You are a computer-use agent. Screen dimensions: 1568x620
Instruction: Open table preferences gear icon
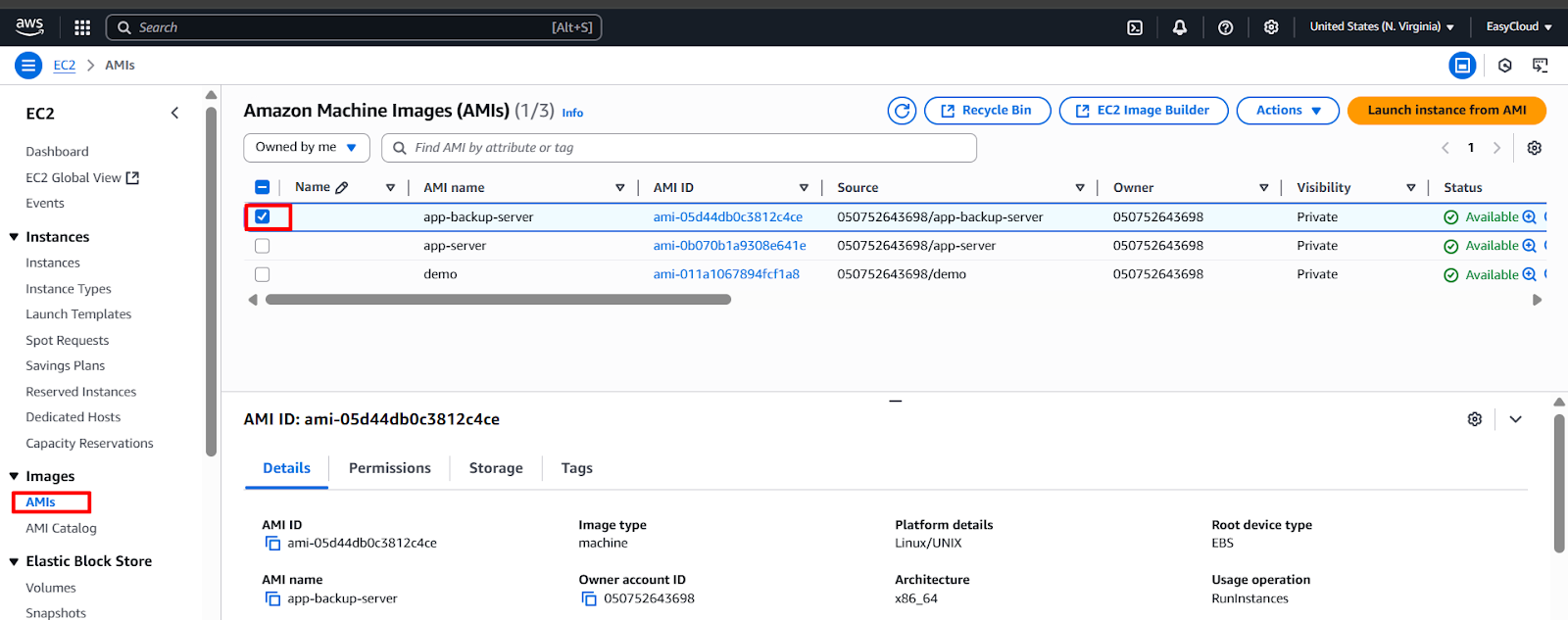(1535, 148)
